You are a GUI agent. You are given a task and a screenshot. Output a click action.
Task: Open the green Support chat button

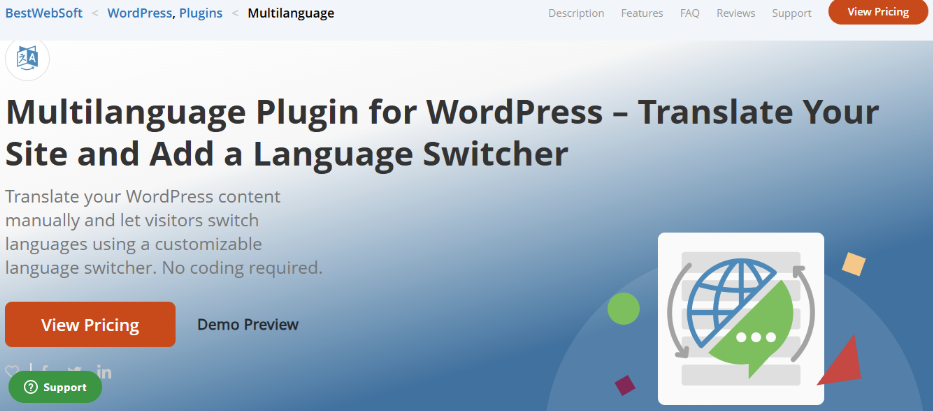(55, 387)
